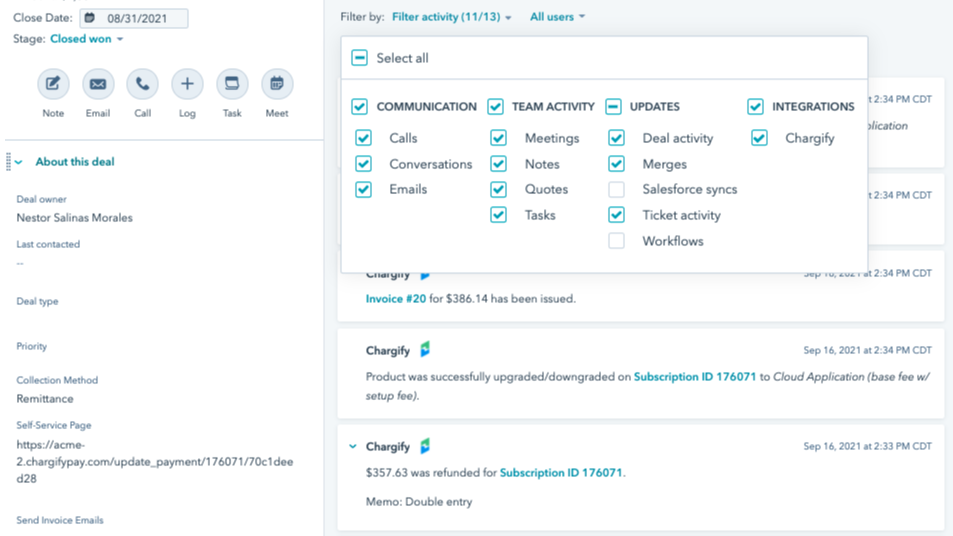Enable the Salesforce syncs checkbox

pyautogui.click(x=617, y=189)
